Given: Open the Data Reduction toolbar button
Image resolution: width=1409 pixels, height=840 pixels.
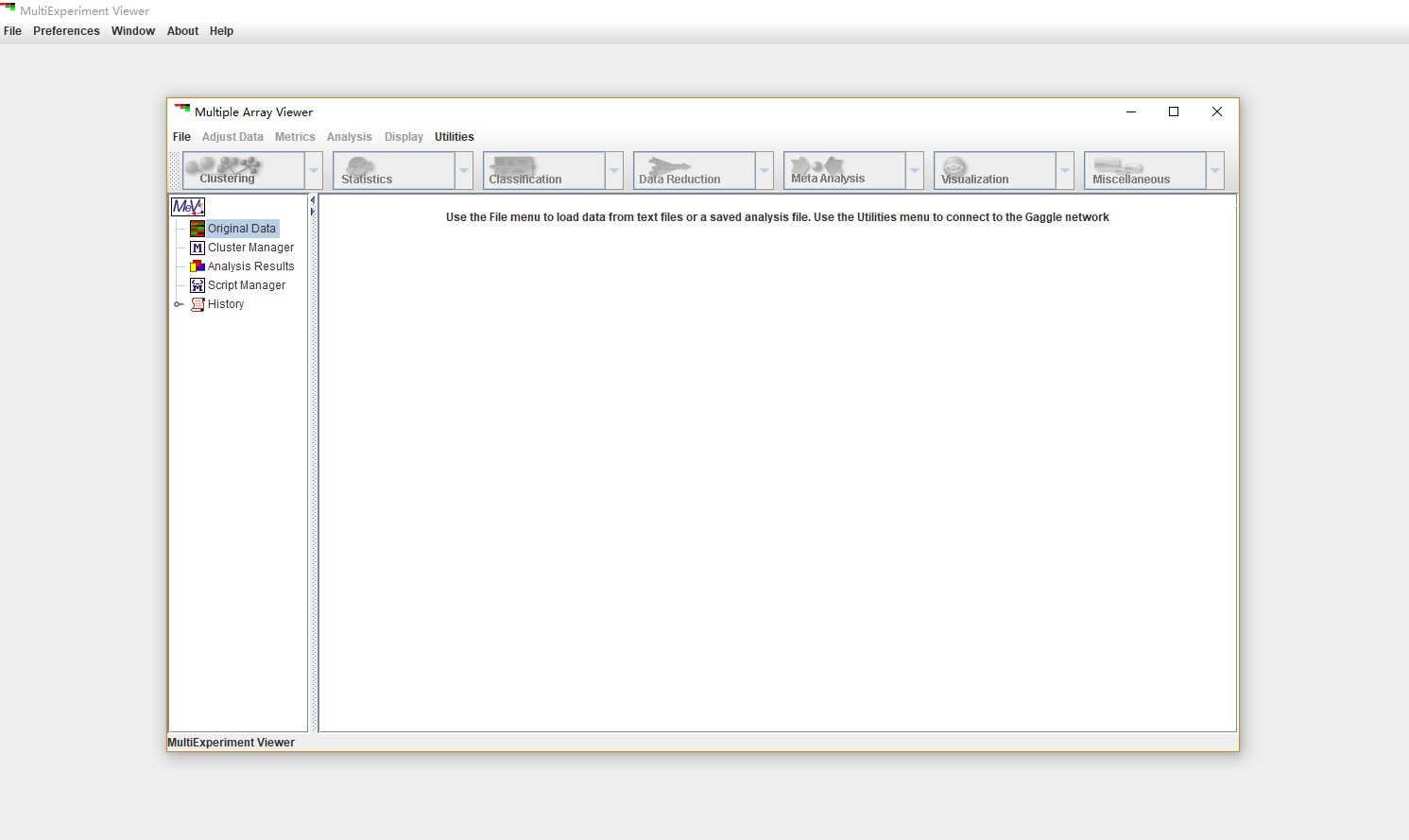Looking at the screenshot, I should pyautogui.click(x=695, y=171).
